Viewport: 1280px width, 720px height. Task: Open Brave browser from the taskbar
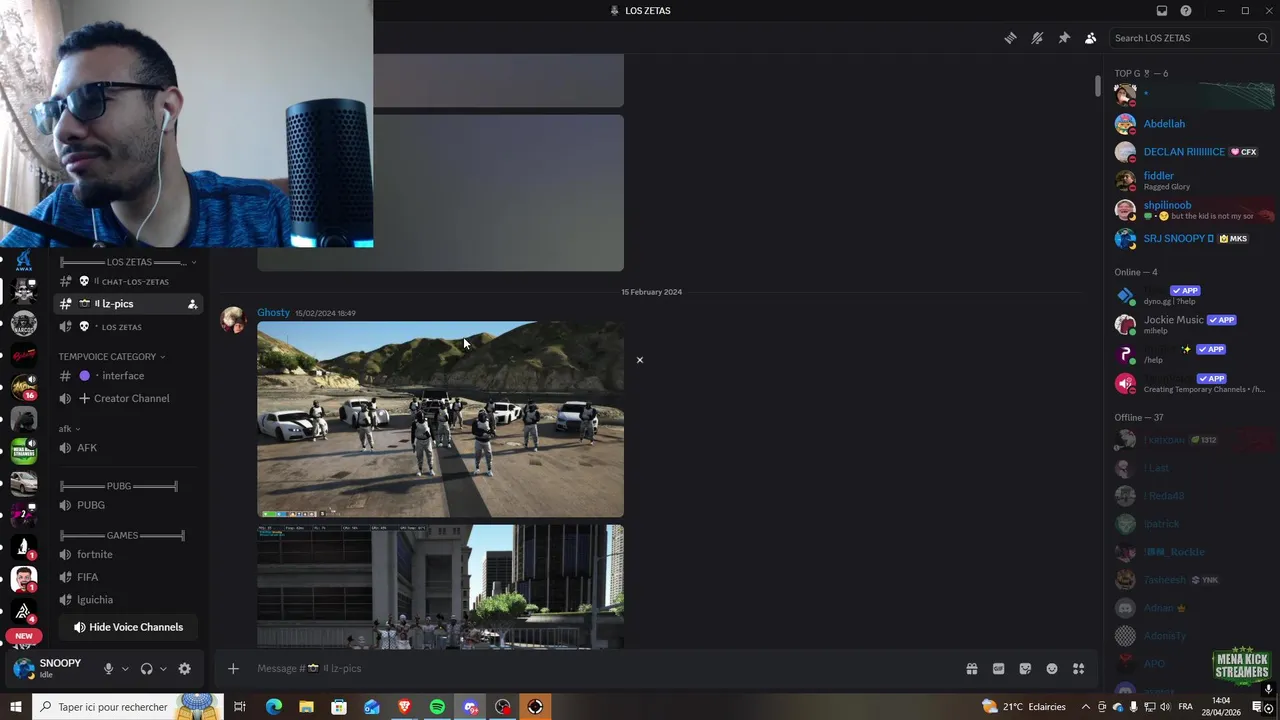pos(404,707)
